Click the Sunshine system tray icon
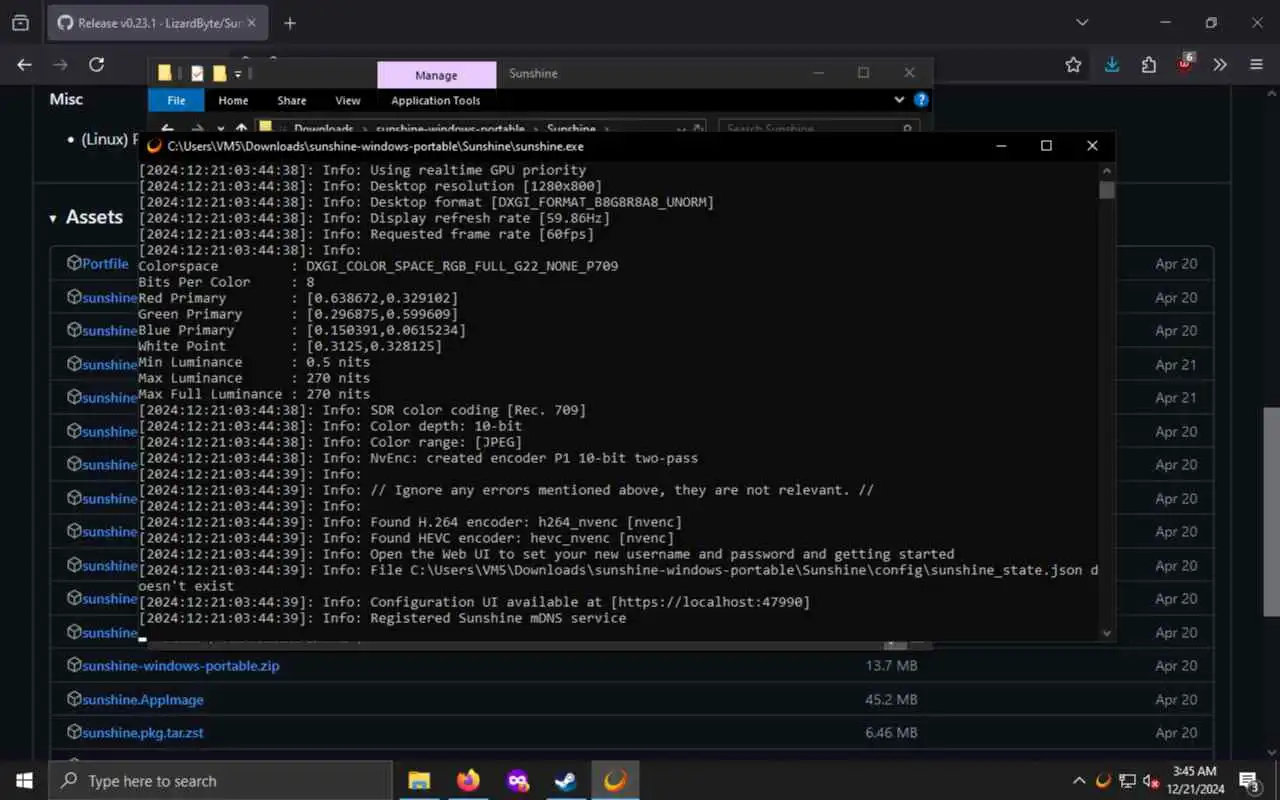 pos(1103,781)
